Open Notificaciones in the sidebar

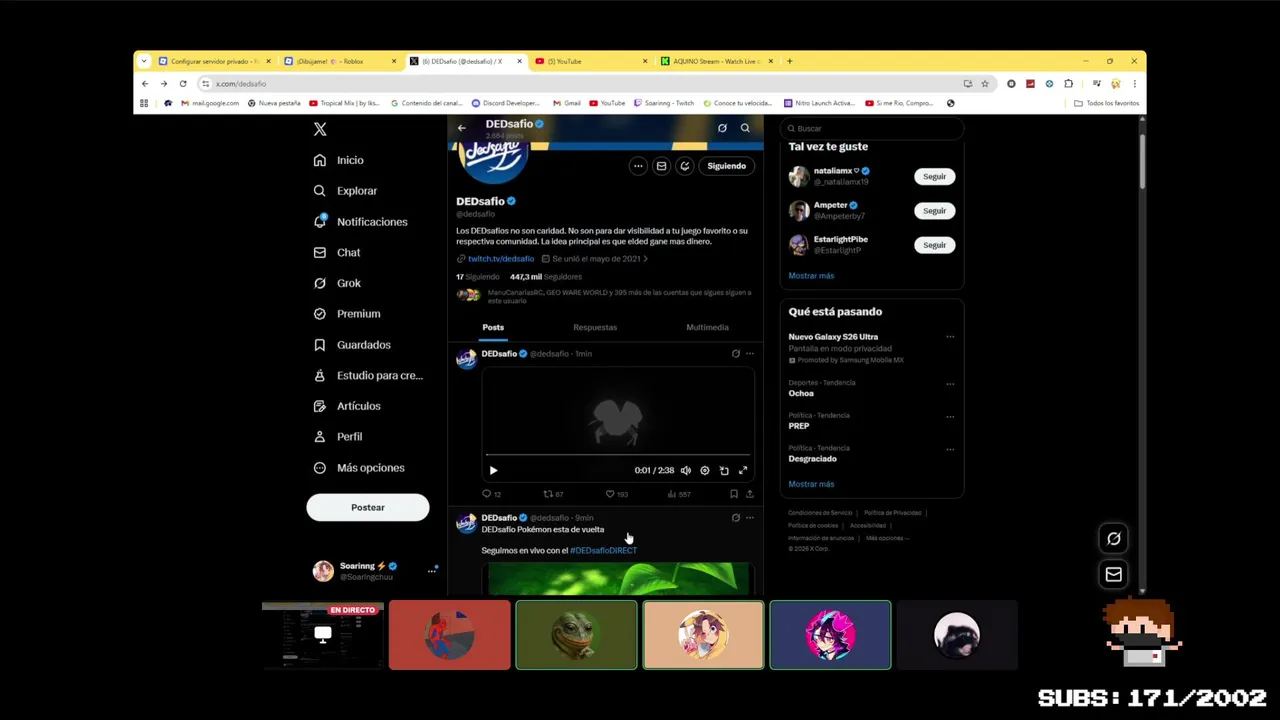[x=360, y=222]
